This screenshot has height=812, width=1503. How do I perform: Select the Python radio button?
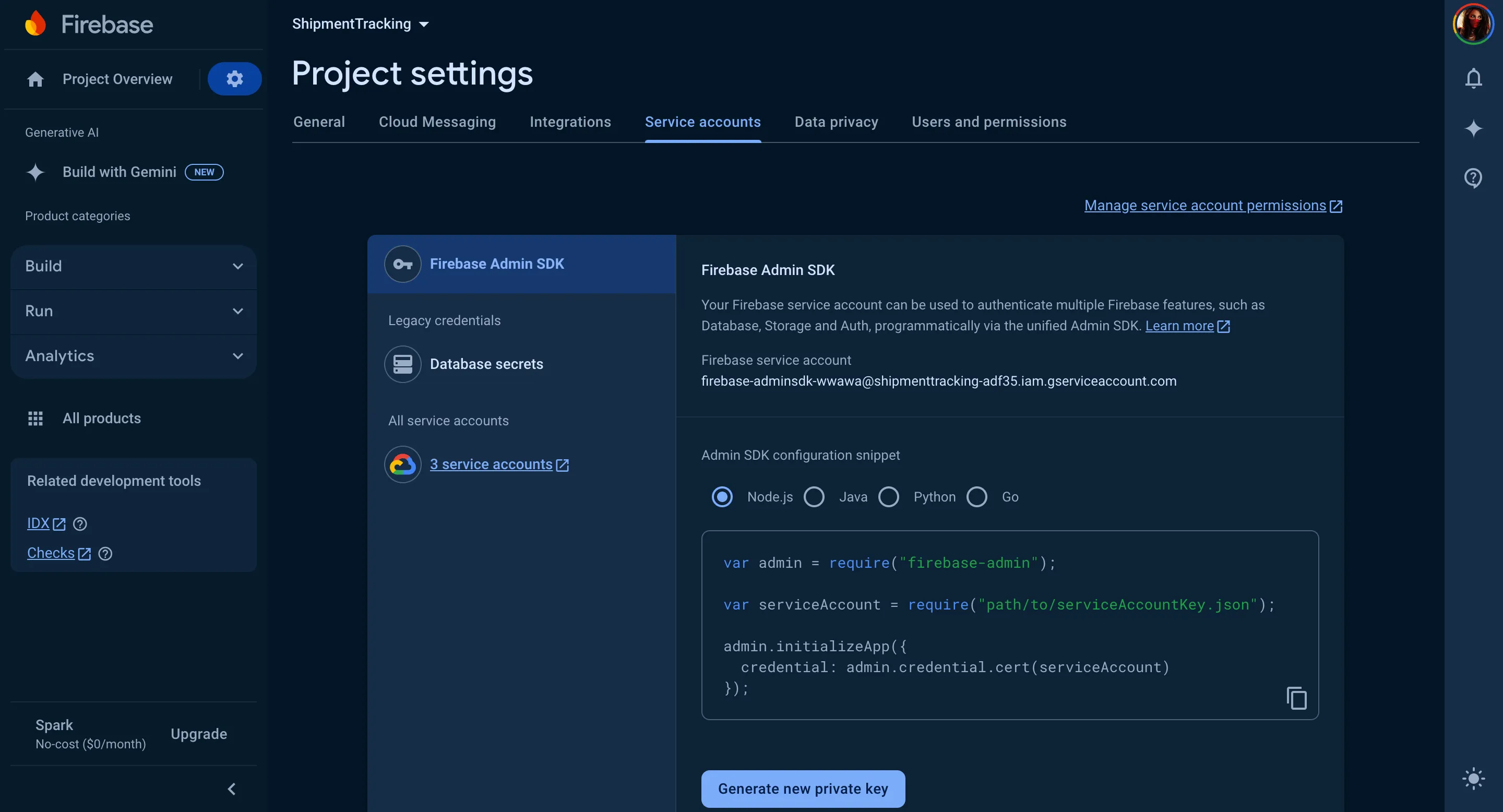pyautogui.click(x=889, y=497)
